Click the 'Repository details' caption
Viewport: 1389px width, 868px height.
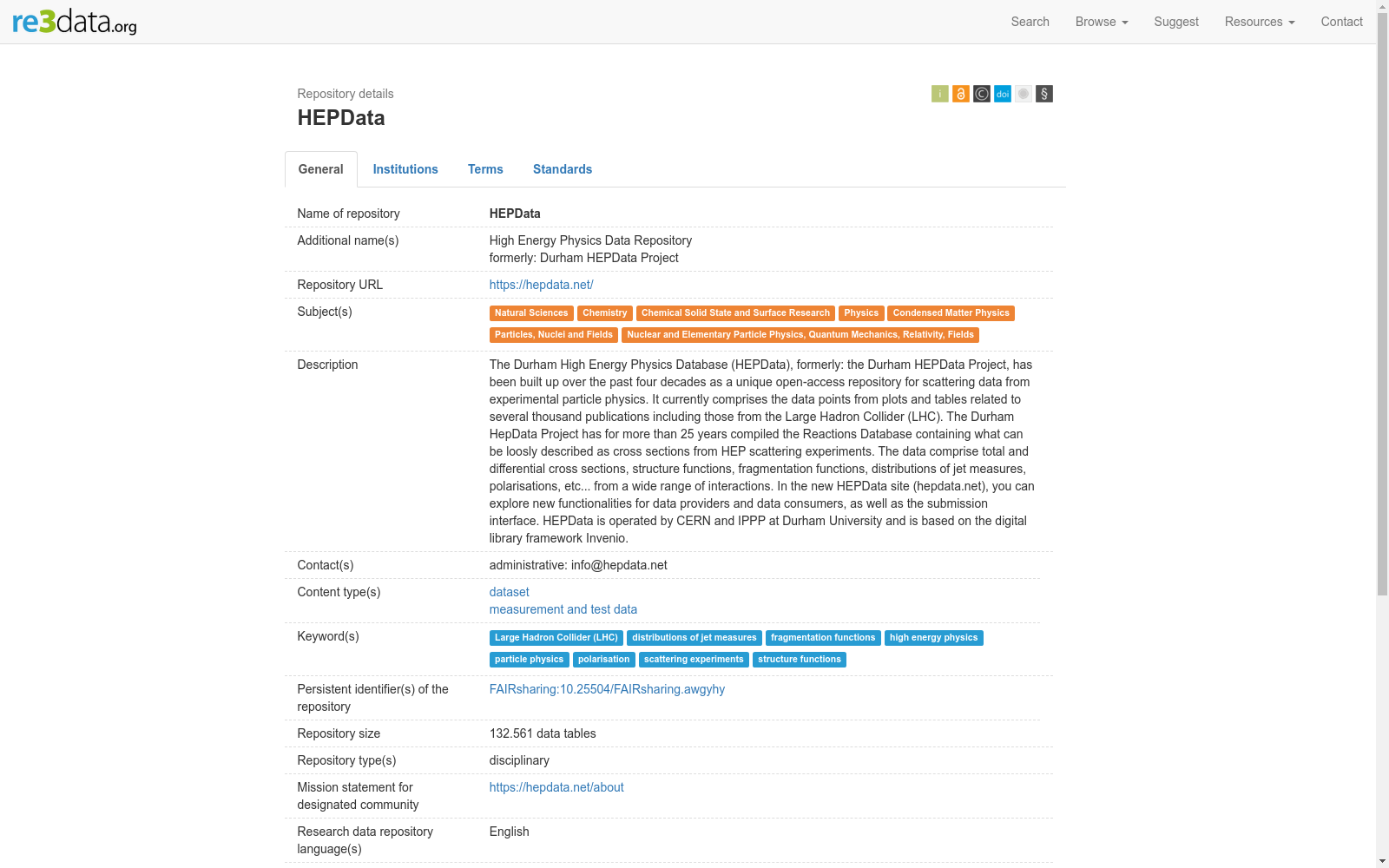[x=346, y=94]
